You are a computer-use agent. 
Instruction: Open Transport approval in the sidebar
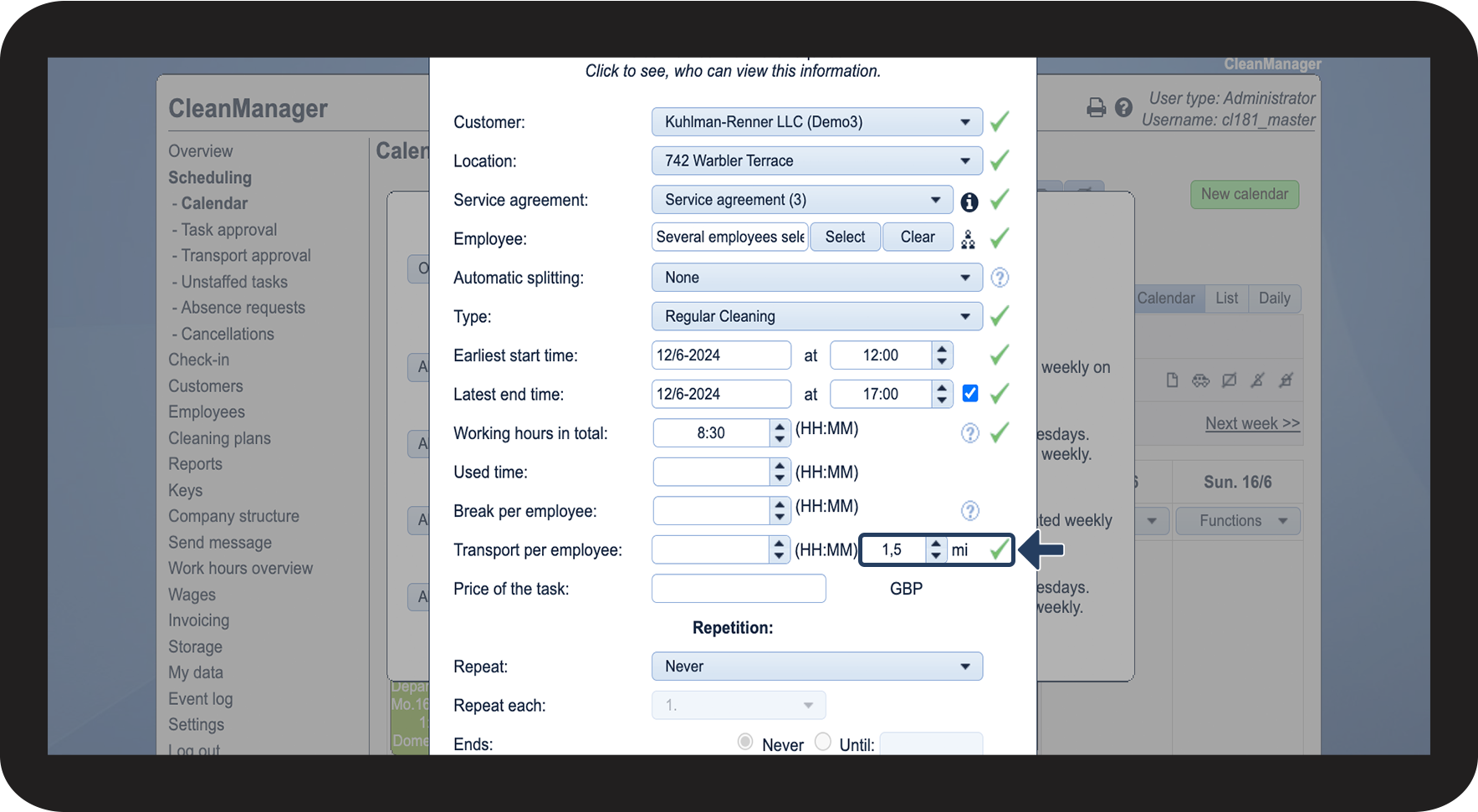coord(246,256)
